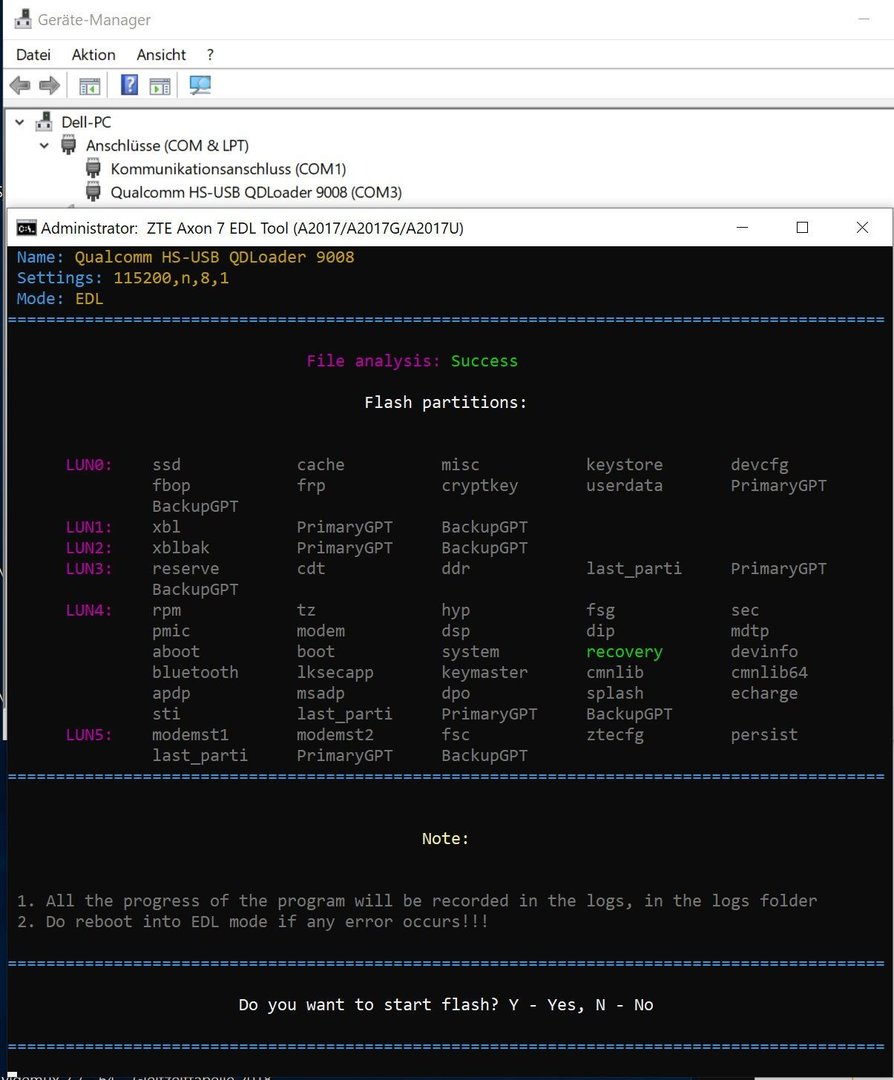Viewport: 894px width, 1080px height.
Task: Open the Ansicht menu
Action: pyautogui.click(x=161, y=54)
